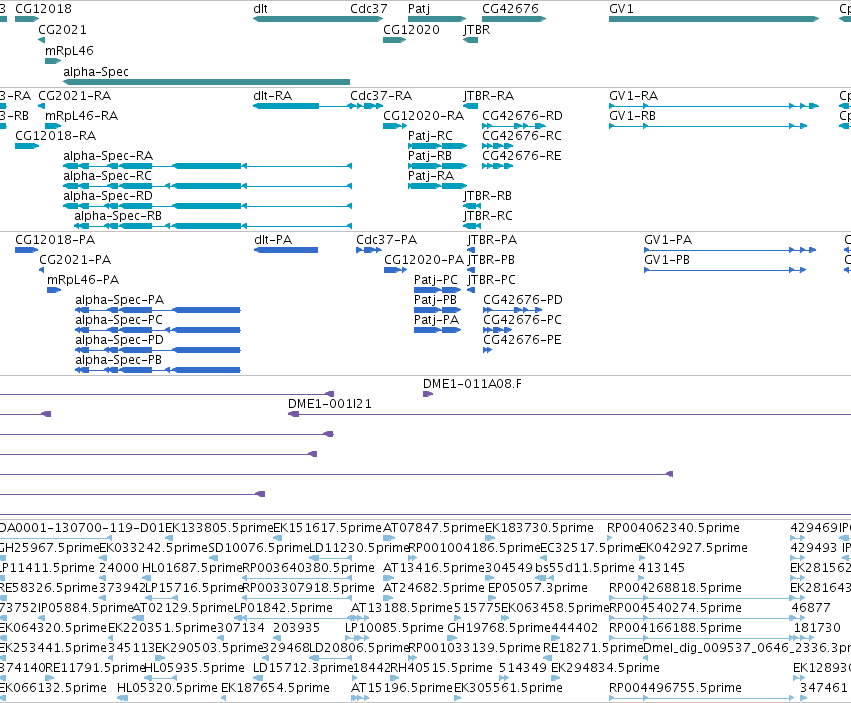Select EST RP004062340.5prime label
The width and height of the screenshot is (851, 703).
[x=673, y=528]
